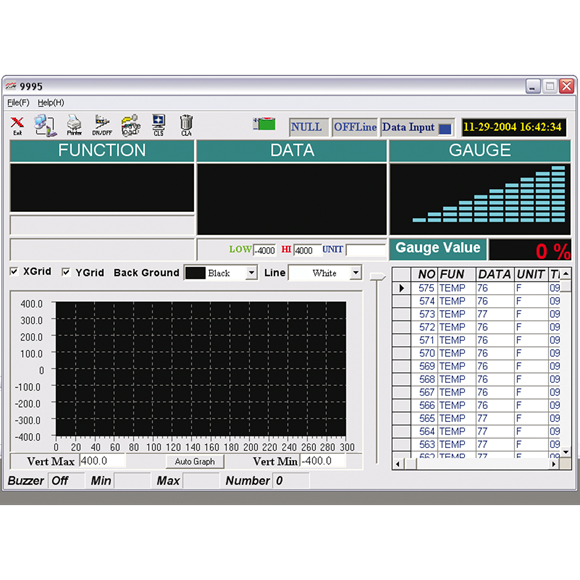The width and height of the screenshot is (580, 580).
Task: Click the CLS monitor icon
Action: point(158,125)
